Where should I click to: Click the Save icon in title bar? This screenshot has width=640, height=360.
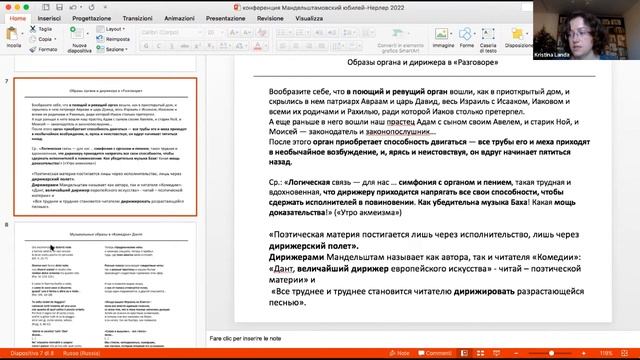pos(60,7)
